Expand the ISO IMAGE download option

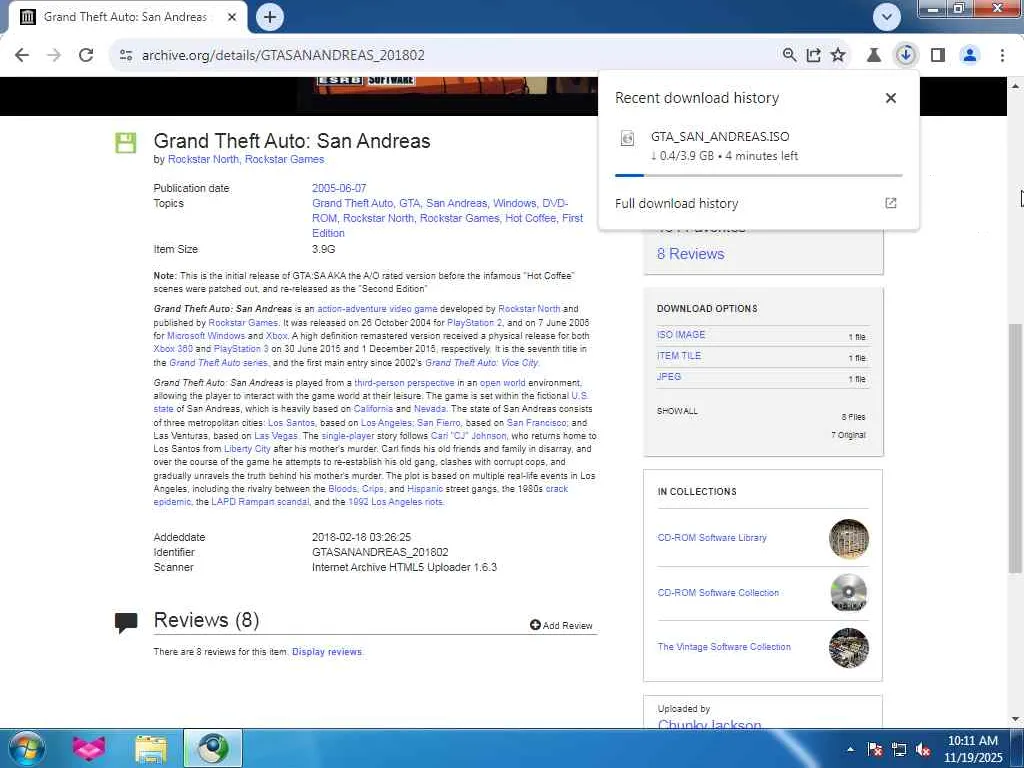point(681,334)
